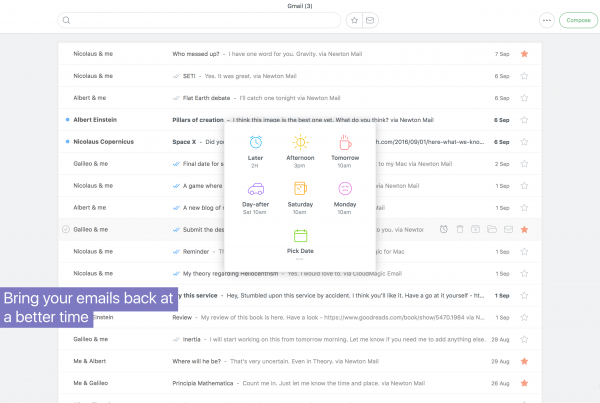Unstar the Principia Mathematica email

pos(524,383)
